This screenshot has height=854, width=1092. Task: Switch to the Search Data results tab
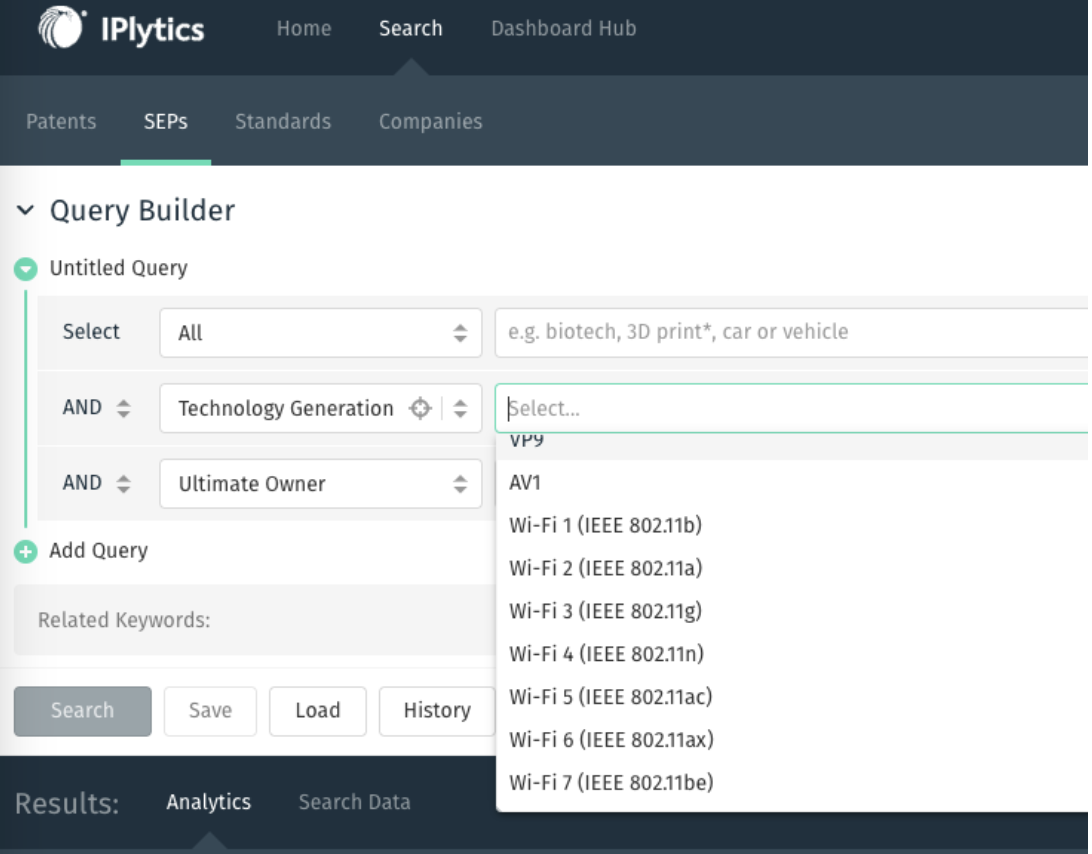coord(354,802)
